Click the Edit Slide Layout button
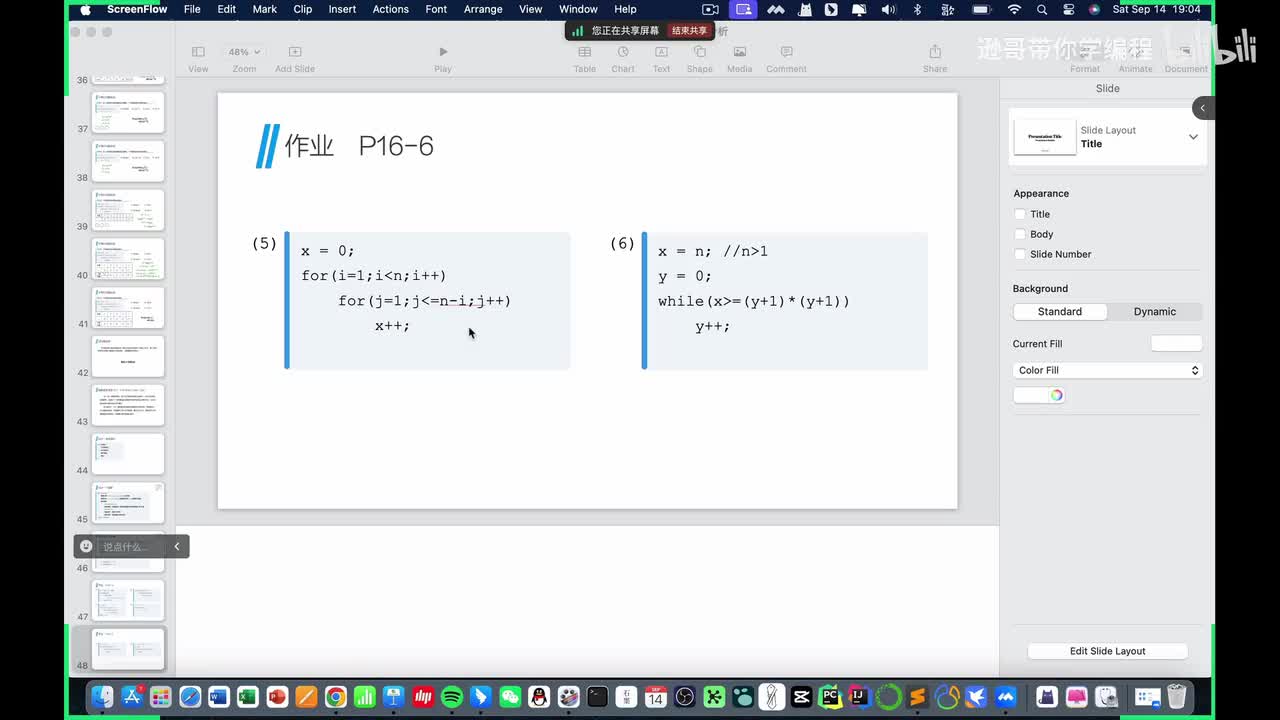Viewport: 1280px width, 720px height. 1108,651
